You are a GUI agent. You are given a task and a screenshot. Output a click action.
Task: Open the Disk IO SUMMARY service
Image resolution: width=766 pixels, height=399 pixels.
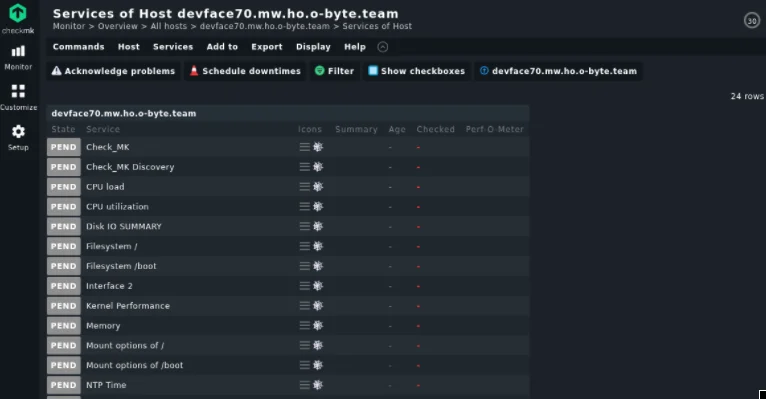tap(124, 227)
